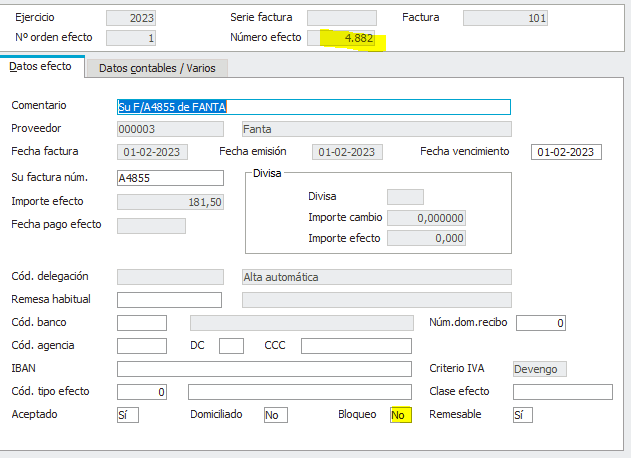The height and width of the screenshot is (458, 631).
Task: Click the Comentario label
Action: (x=39, y=105)
